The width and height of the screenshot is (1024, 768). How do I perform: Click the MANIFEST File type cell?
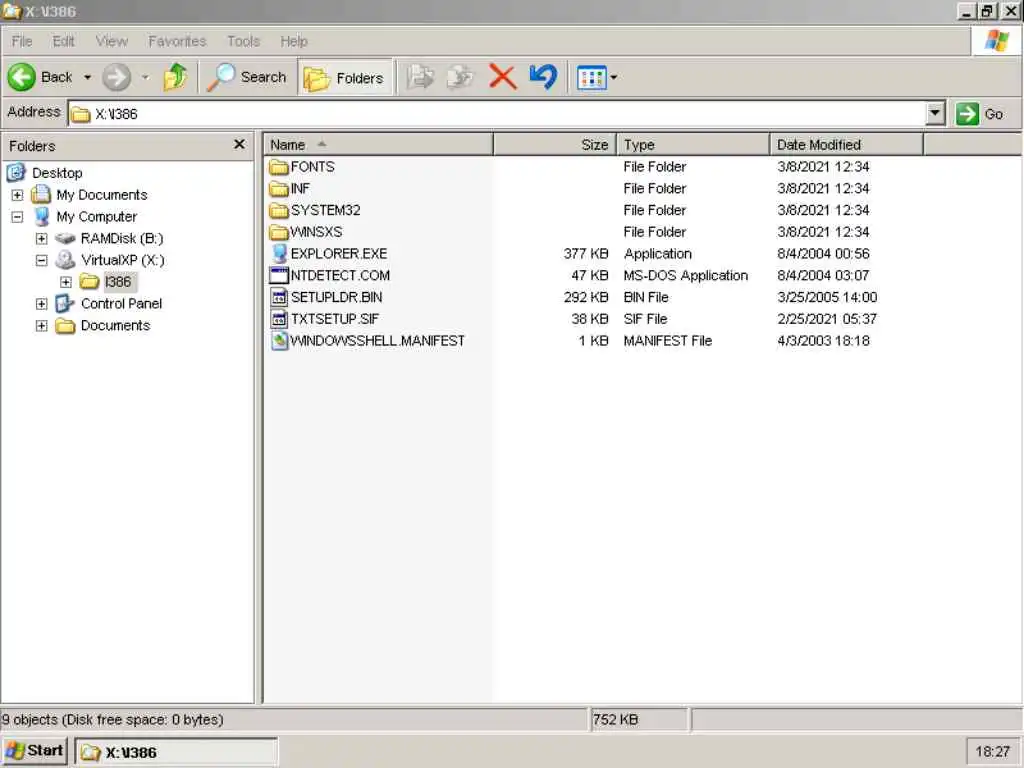coord(667,340)
